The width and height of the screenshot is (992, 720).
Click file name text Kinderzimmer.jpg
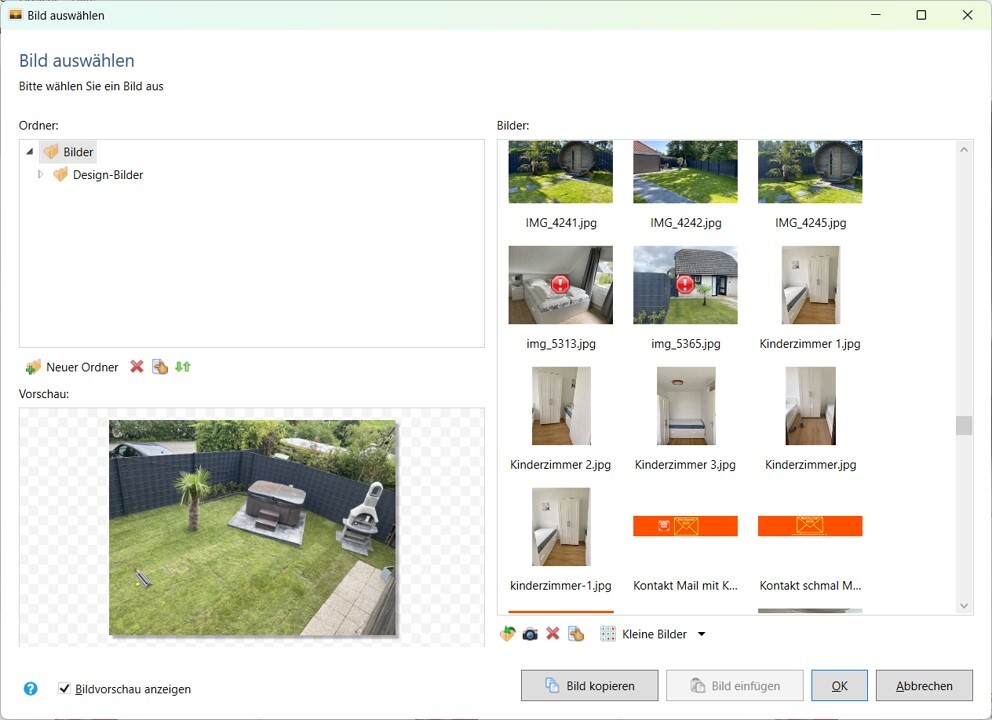click(x=810, y=464)
